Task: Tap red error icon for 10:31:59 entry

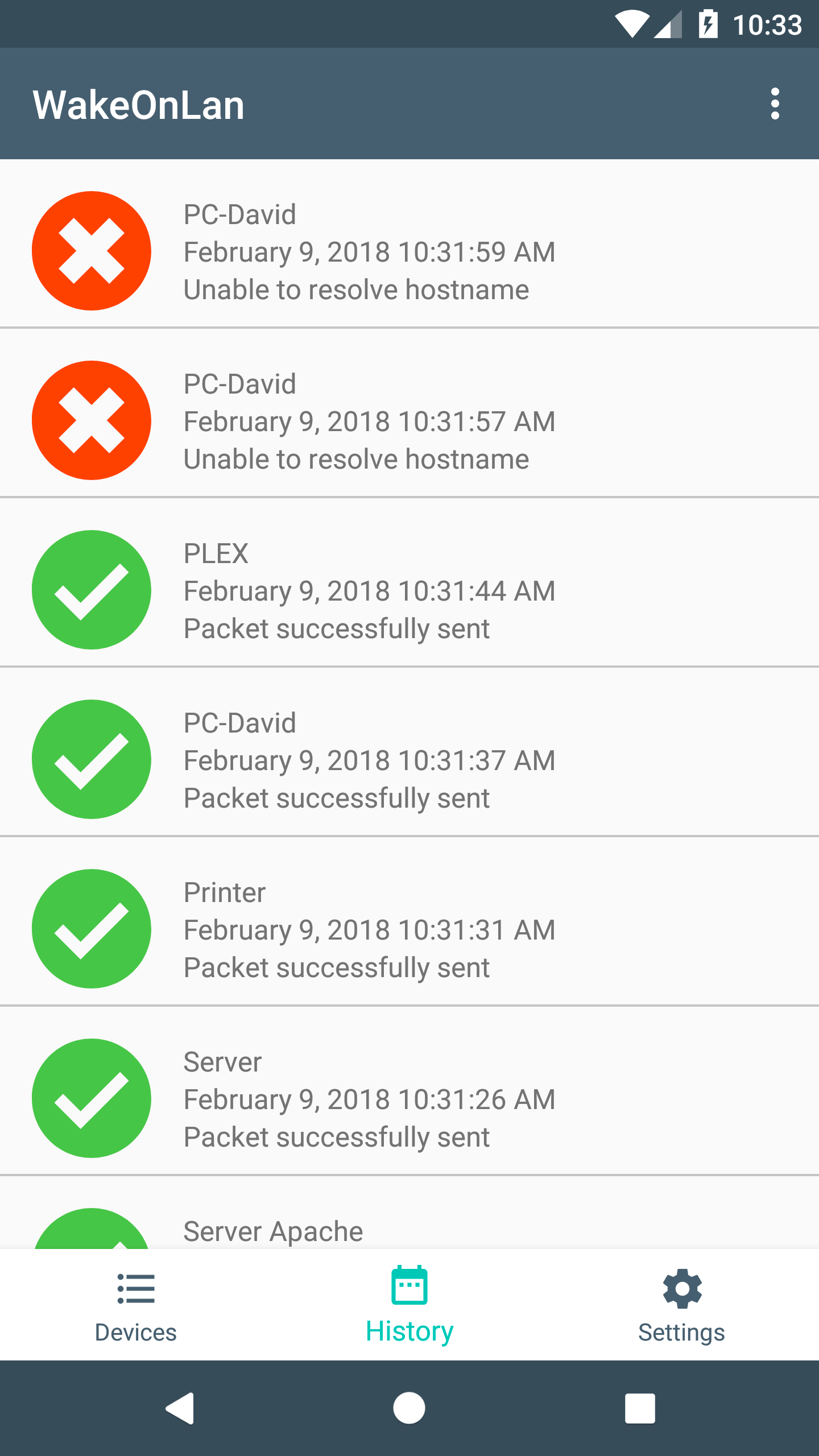Action: coord(92,251)
